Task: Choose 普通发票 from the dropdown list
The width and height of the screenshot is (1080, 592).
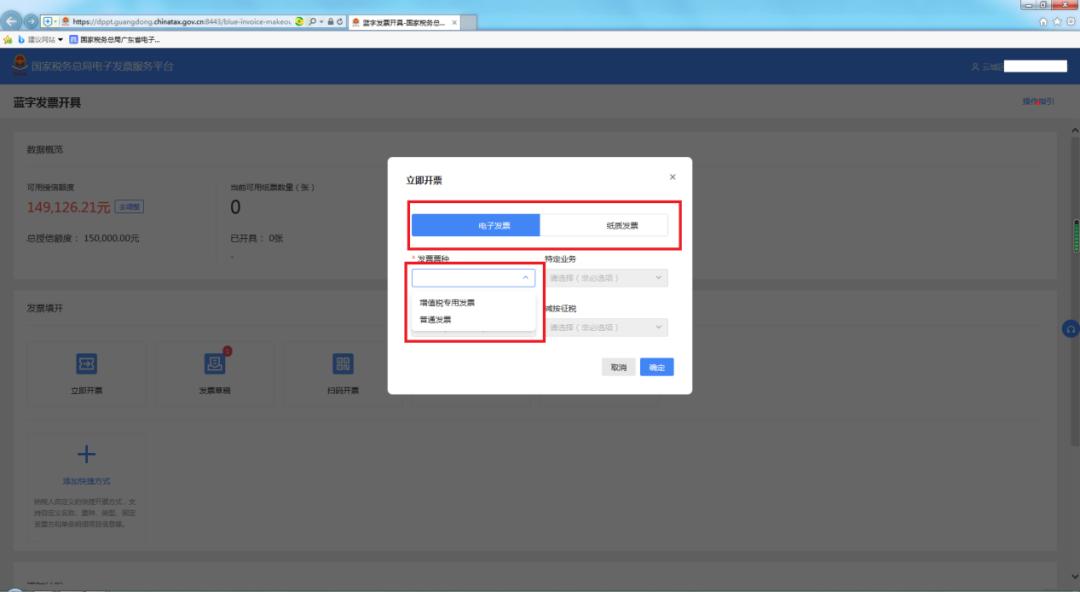Action: (435, 320)
